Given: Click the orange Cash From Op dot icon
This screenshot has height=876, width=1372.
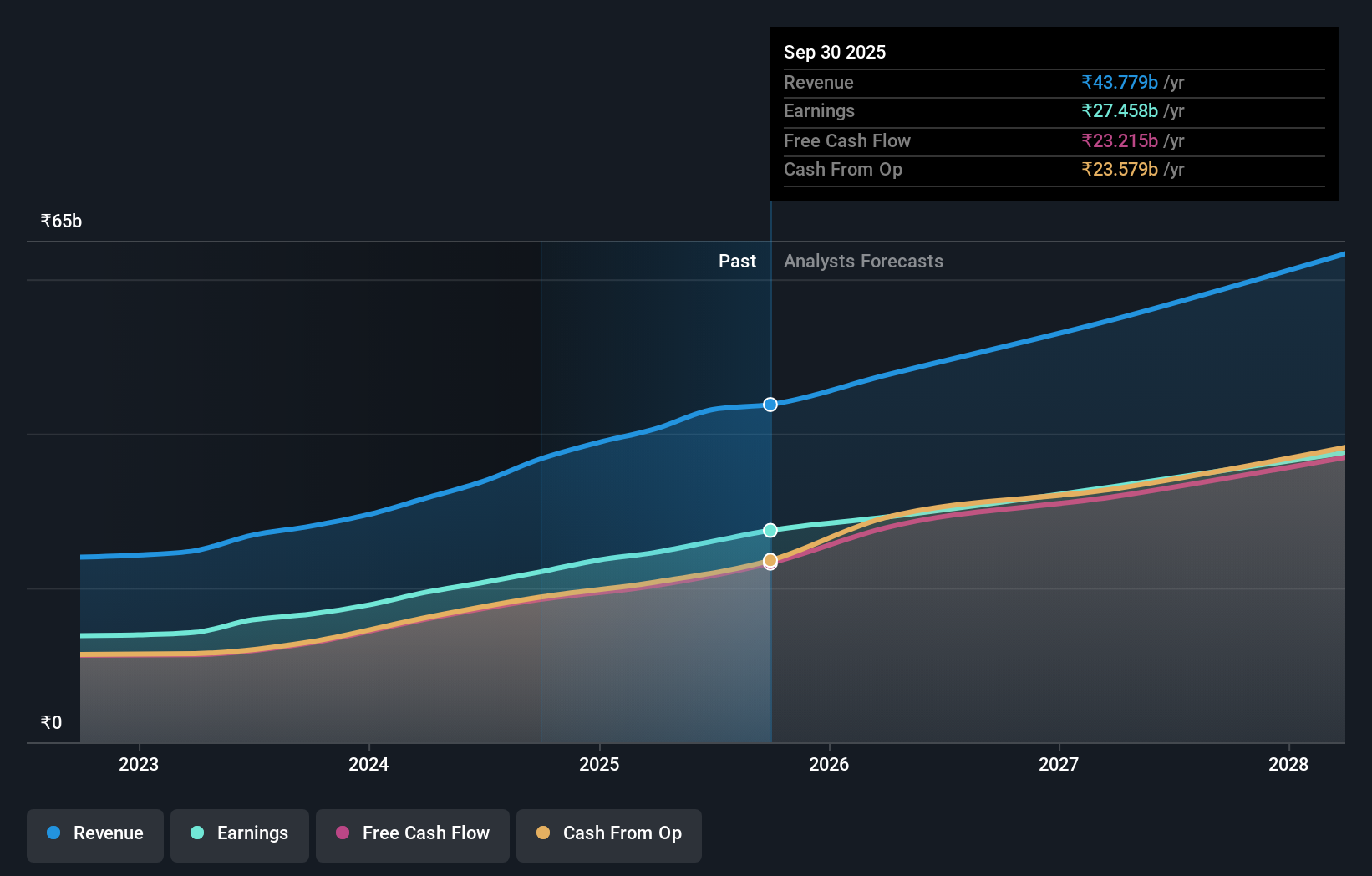Looking at the screenshot, I should [x=544, y=833].
